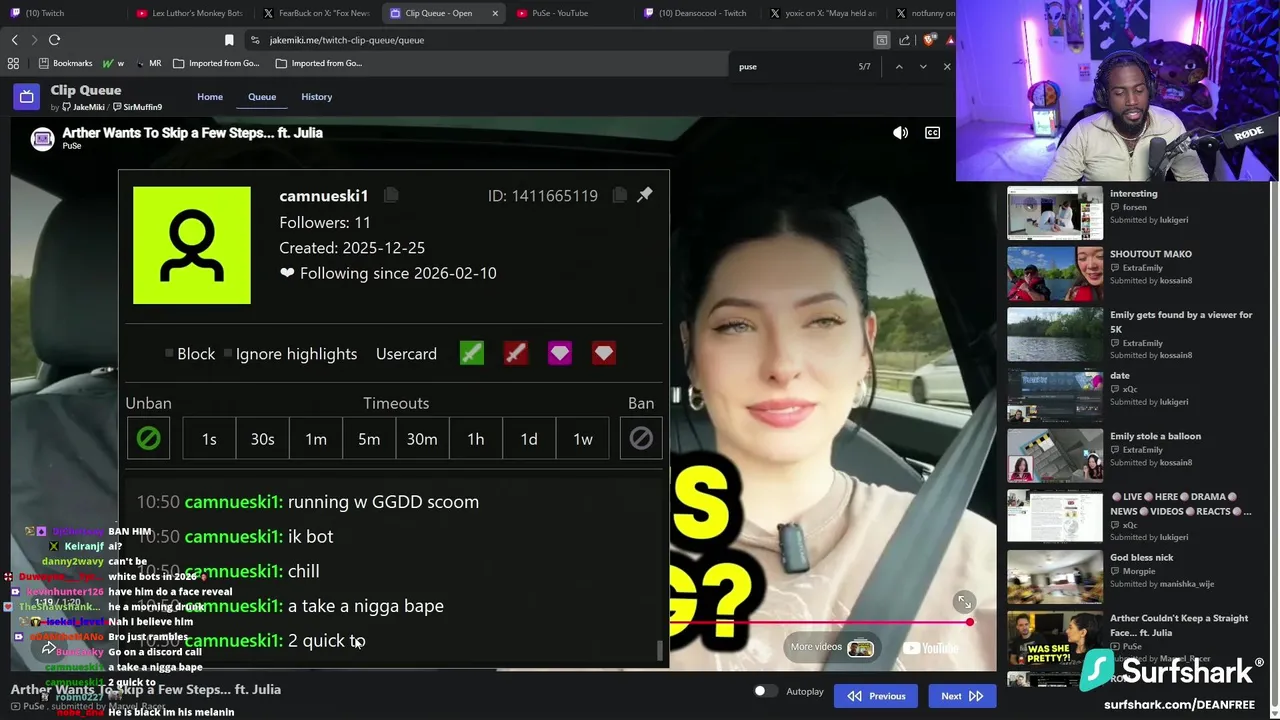1280x720 pixels.
Task: Pin the user card with the pin icon
Action: [x=645, y=194]
